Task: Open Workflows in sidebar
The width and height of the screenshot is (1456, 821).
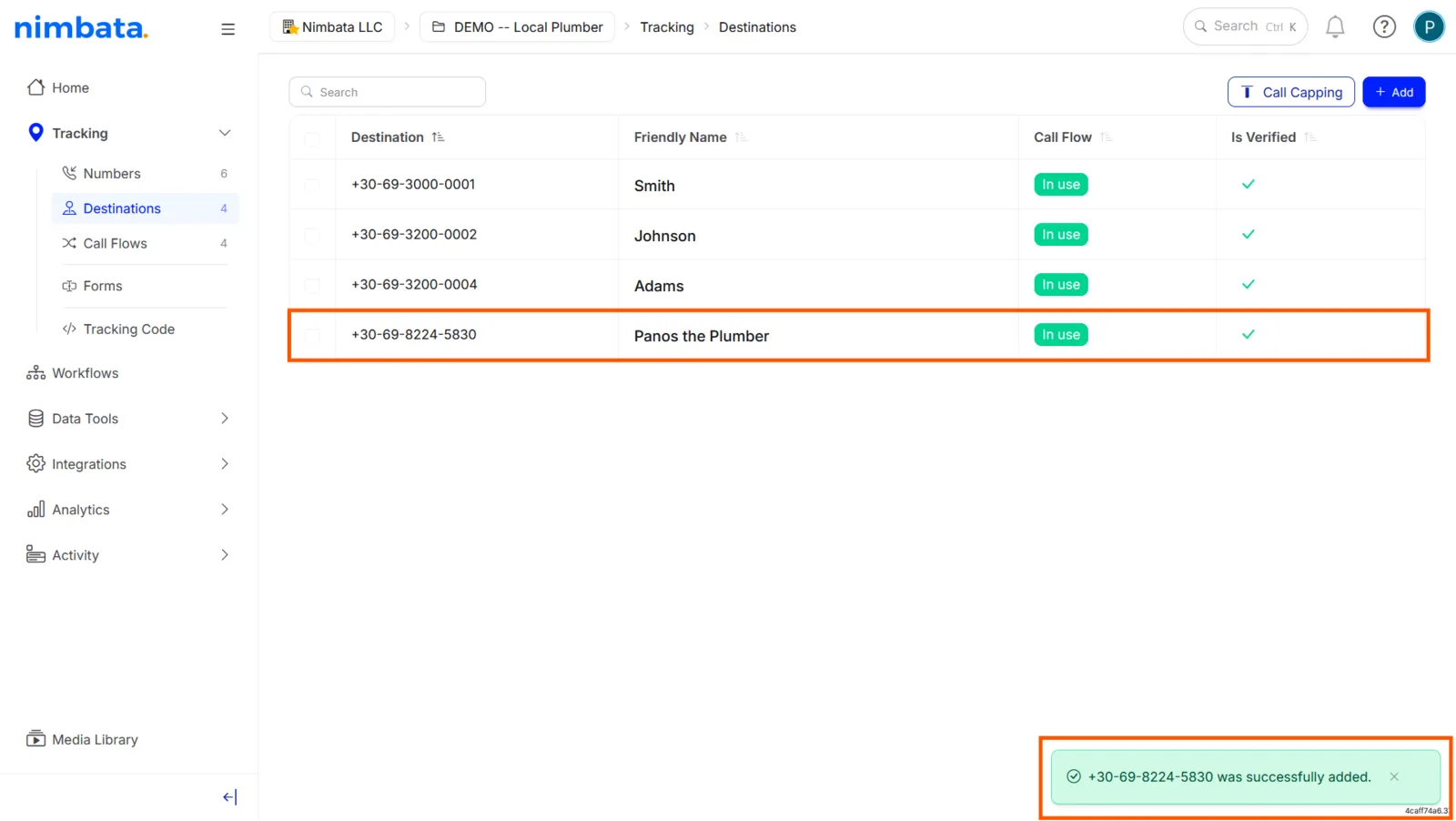Action: pos(73,373)
